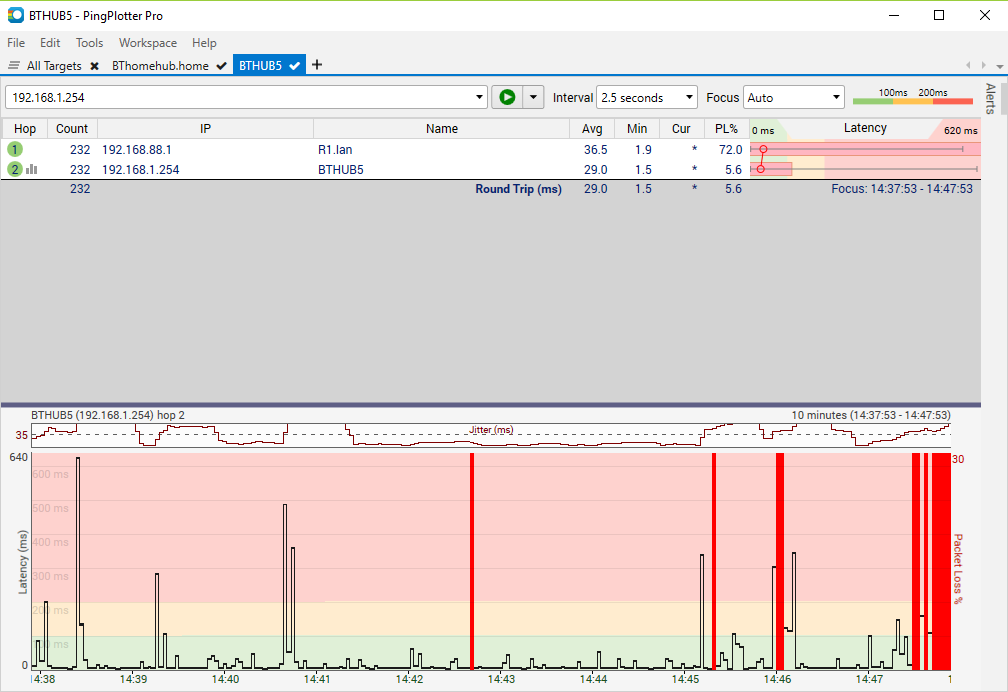Click the green hop 1 number badge
The image size is (1008, 692).
pyautogui.click(x=14, y=149)
